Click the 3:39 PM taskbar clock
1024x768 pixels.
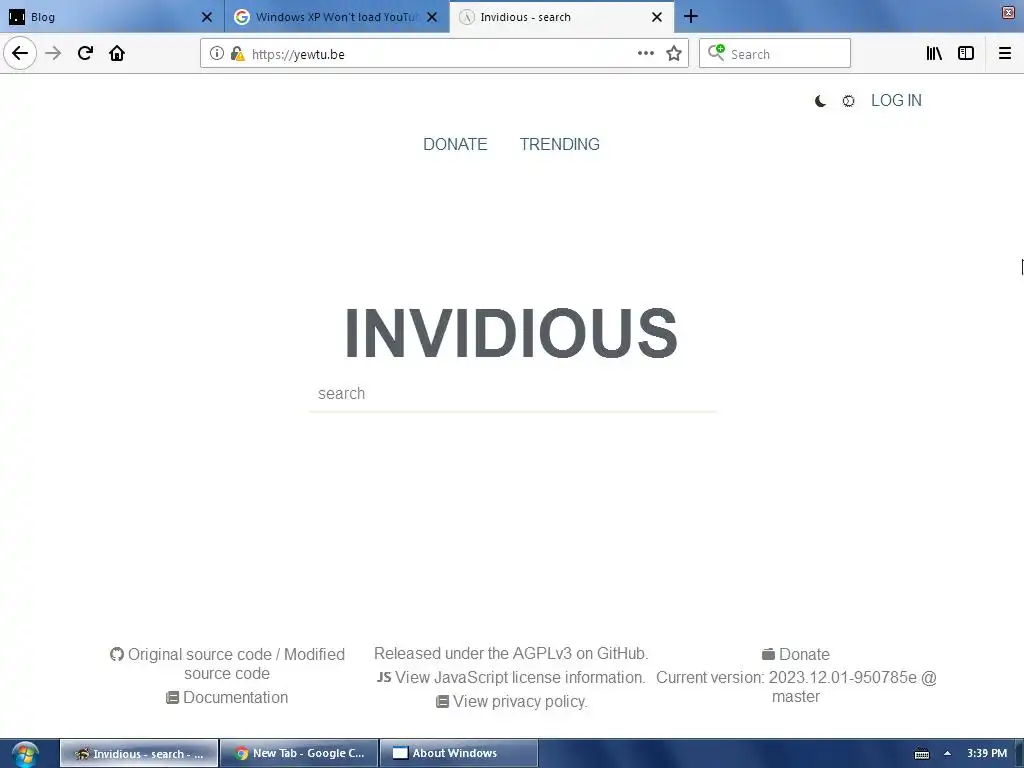pyautogui.click(x=987, y=753)
